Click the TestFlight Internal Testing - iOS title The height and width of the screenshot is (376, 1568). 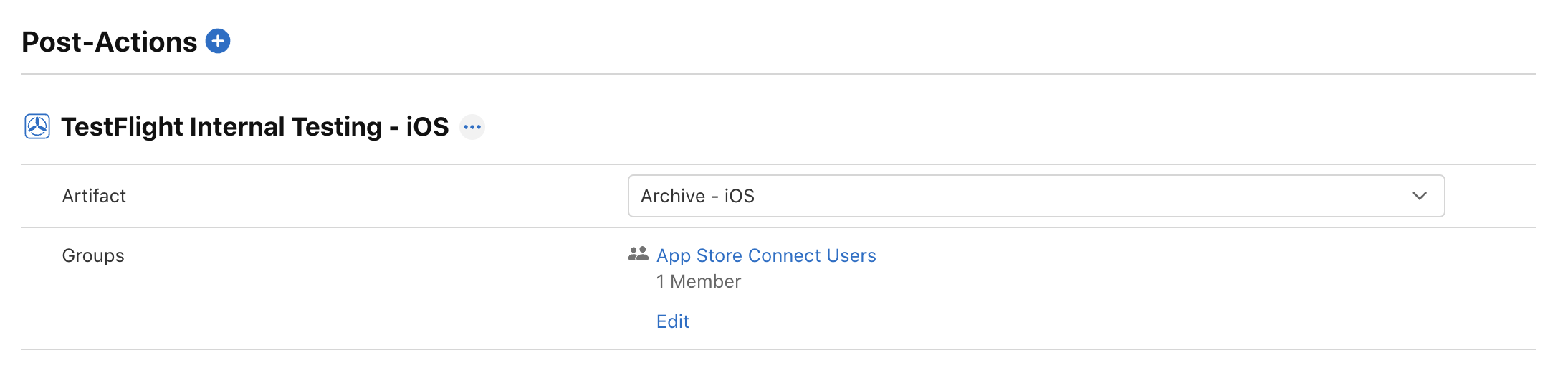click(x=255, y=127)
